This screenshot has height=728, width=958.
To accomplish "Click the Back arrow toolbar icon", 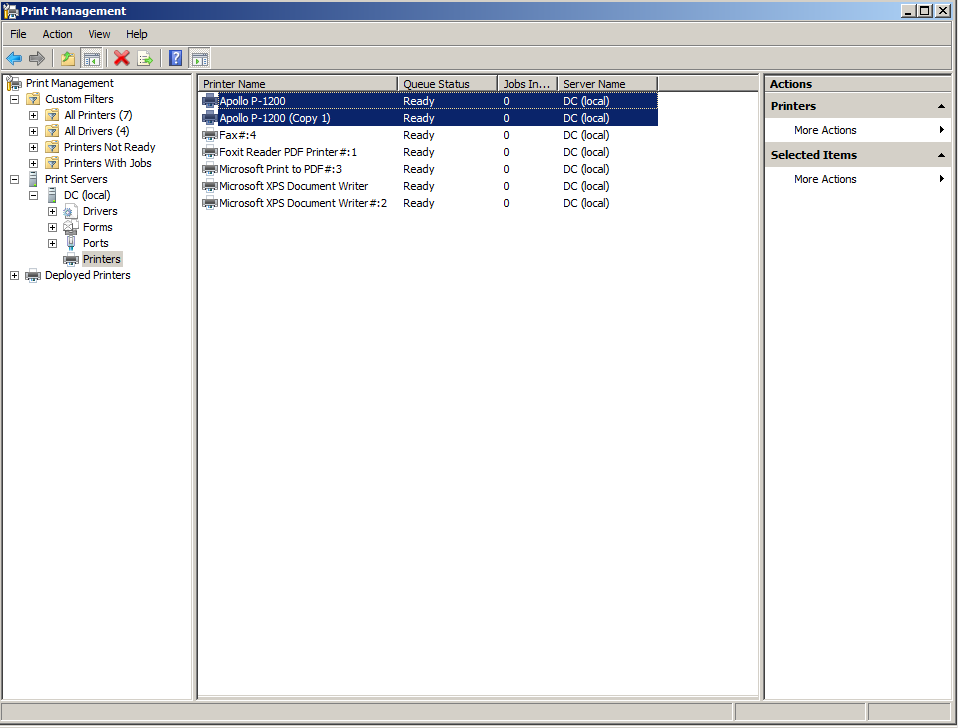I will [14, 59].
